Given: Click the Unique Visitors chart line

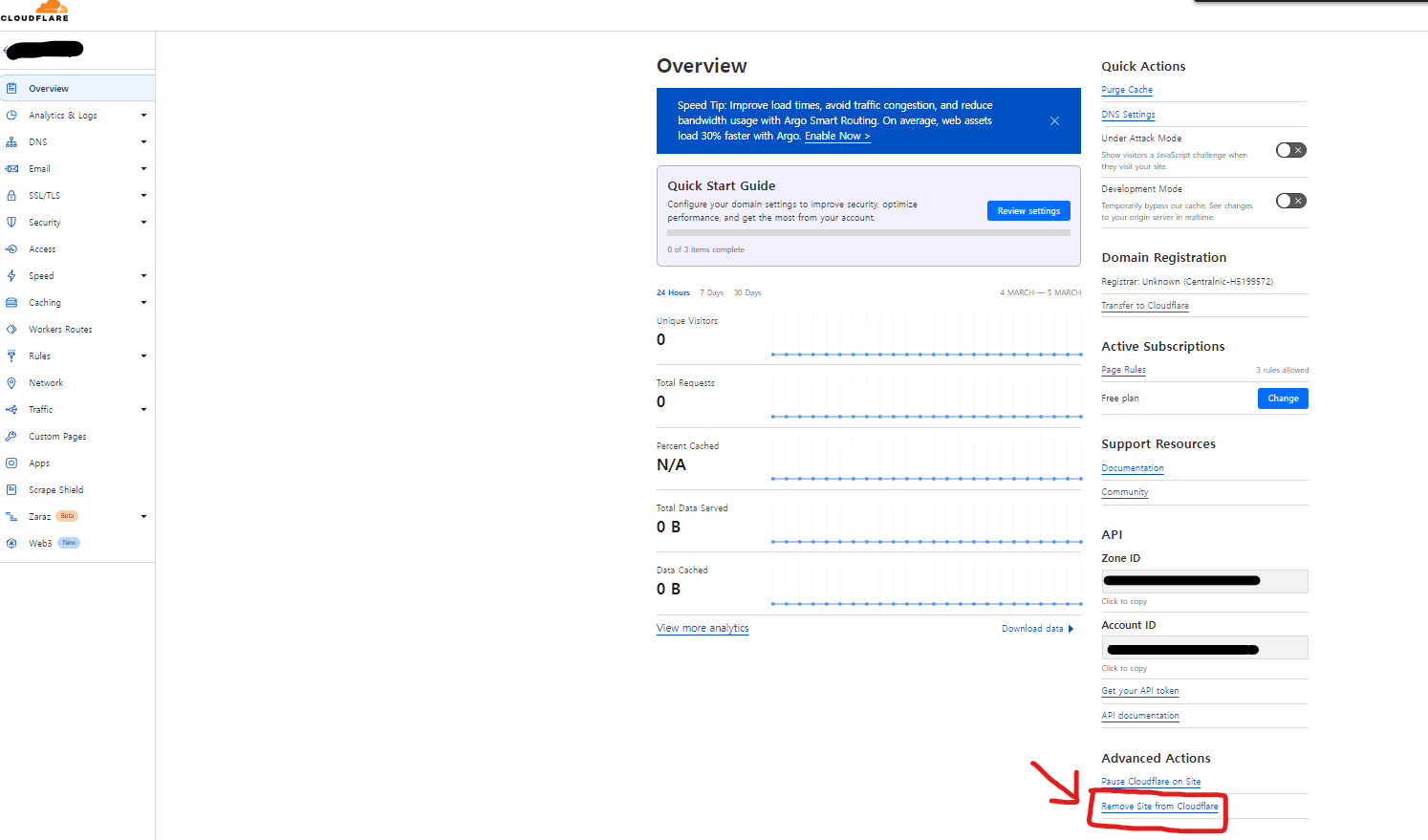Looking at the screenshot, I should tap(926, 355).
